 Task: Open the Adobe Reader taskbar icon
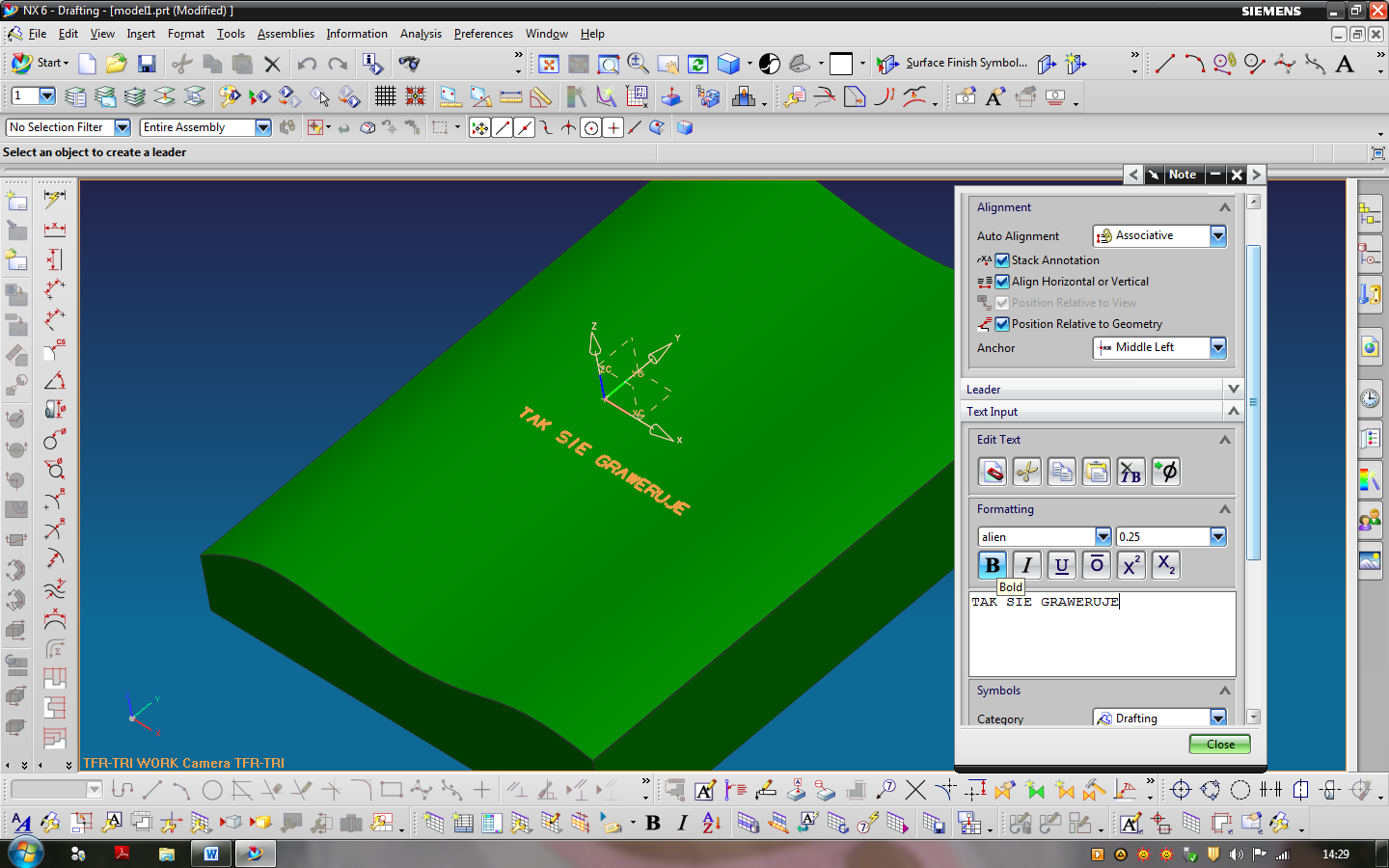coord(123,854)
